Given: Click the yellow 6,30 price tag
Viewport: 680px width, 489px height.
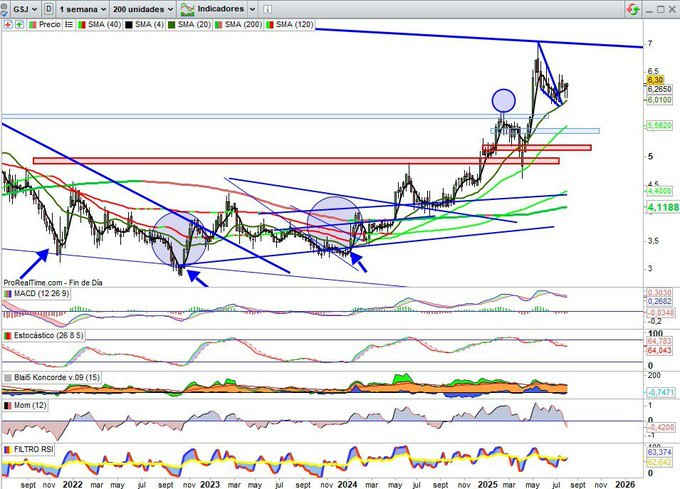Looking at the screenshot, I should pos(655,80).
